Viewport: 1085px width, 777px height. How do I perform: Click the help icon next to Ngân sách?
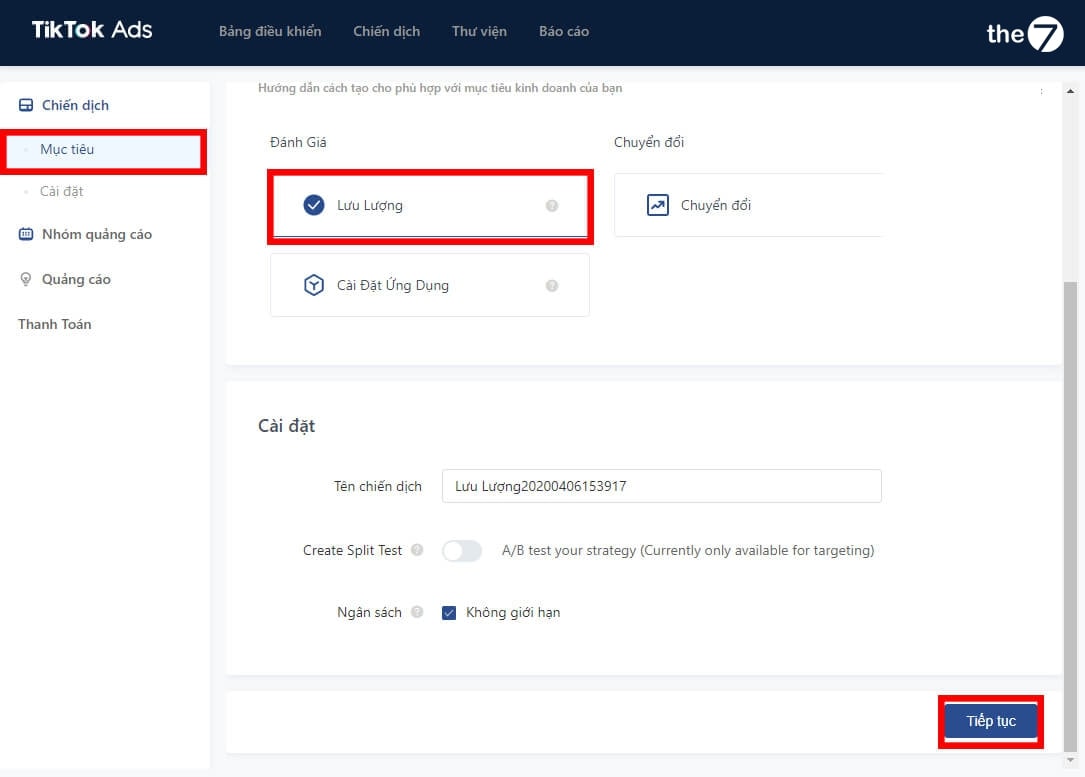pyautogui.click(x=417, y=612)
